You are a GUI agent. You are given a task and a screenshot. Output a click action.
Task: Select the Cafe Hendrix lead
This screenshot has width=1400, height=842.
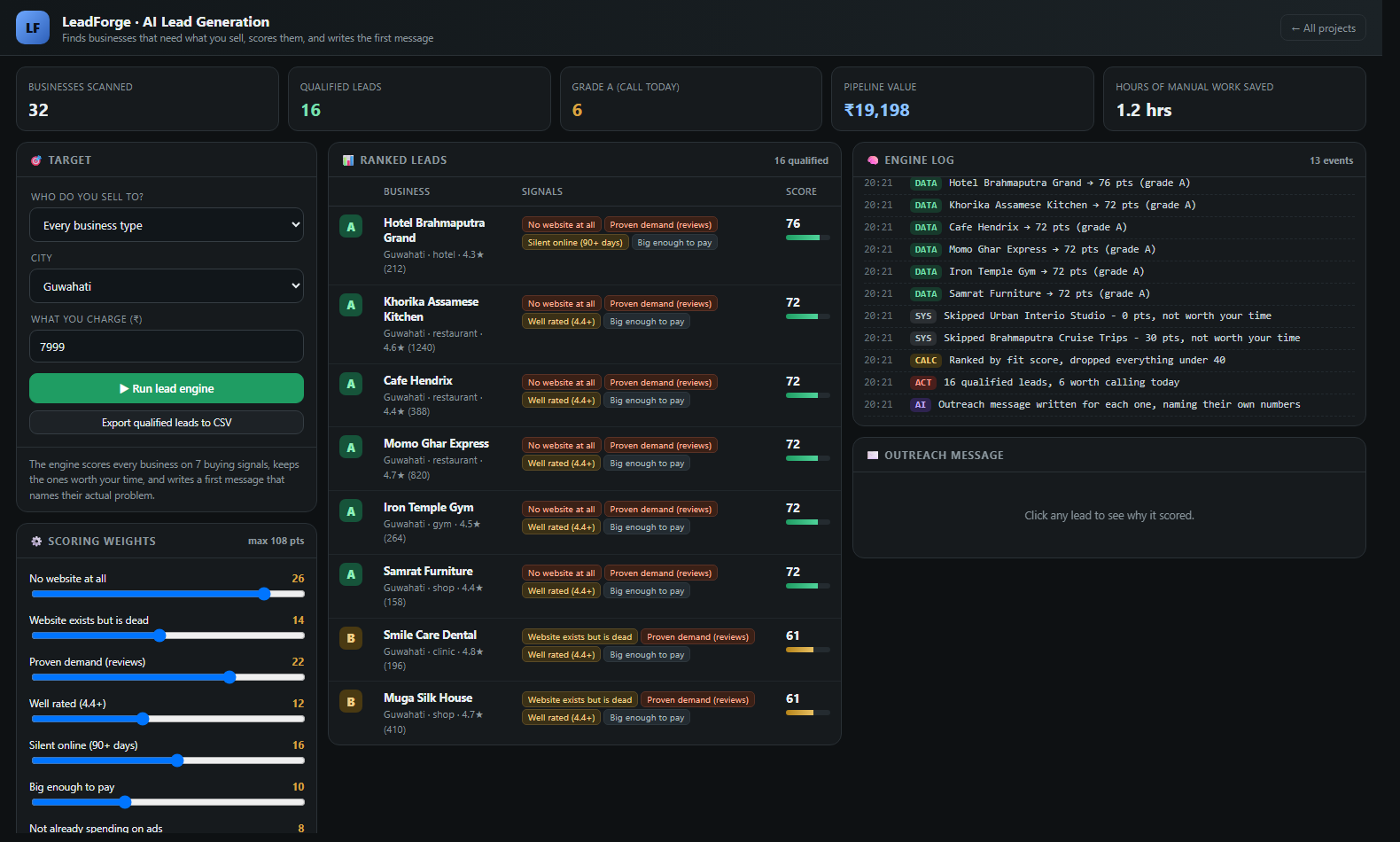point(585,395)
